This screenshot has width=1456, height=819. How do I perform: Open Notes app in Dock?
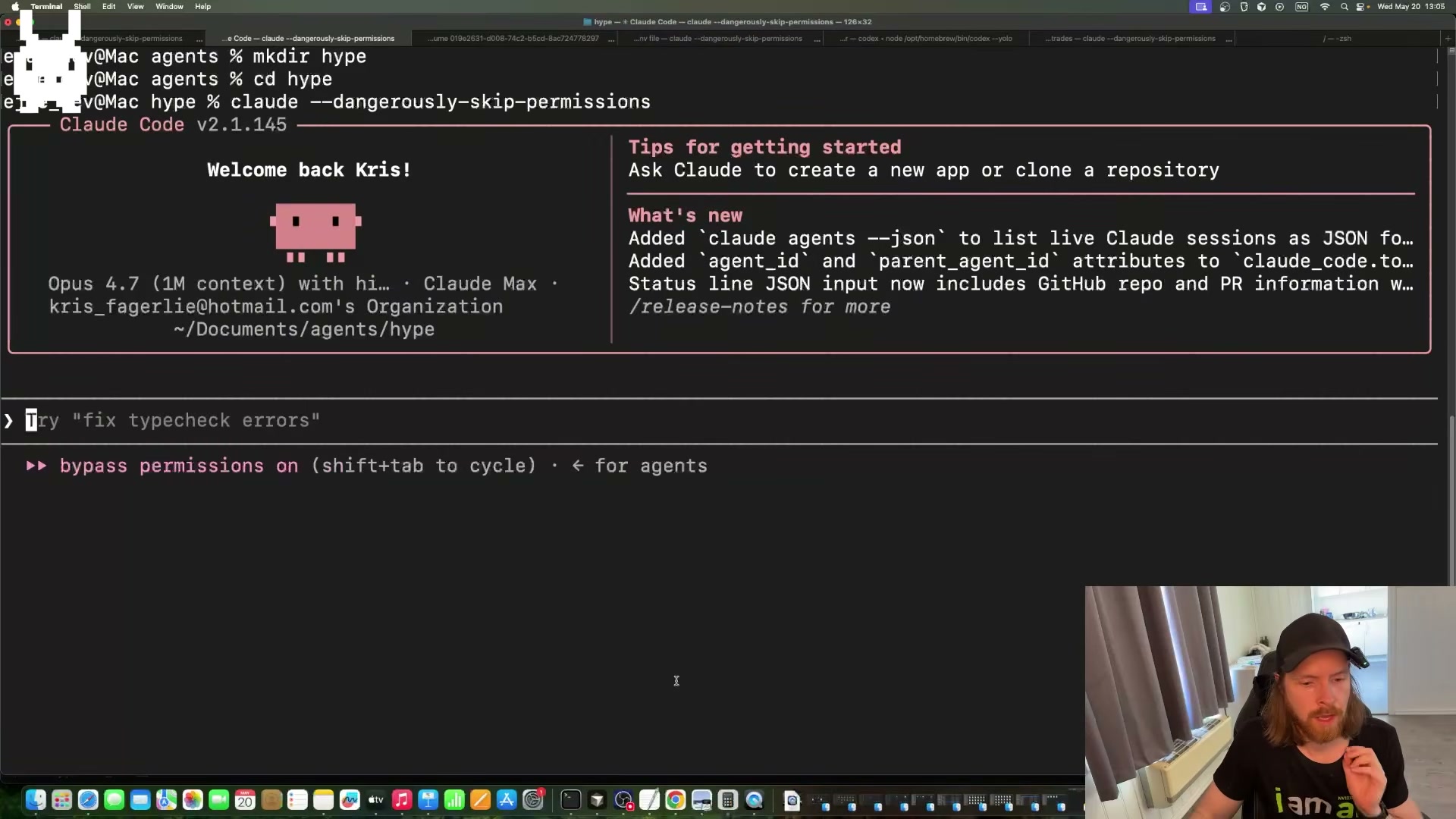324,799
